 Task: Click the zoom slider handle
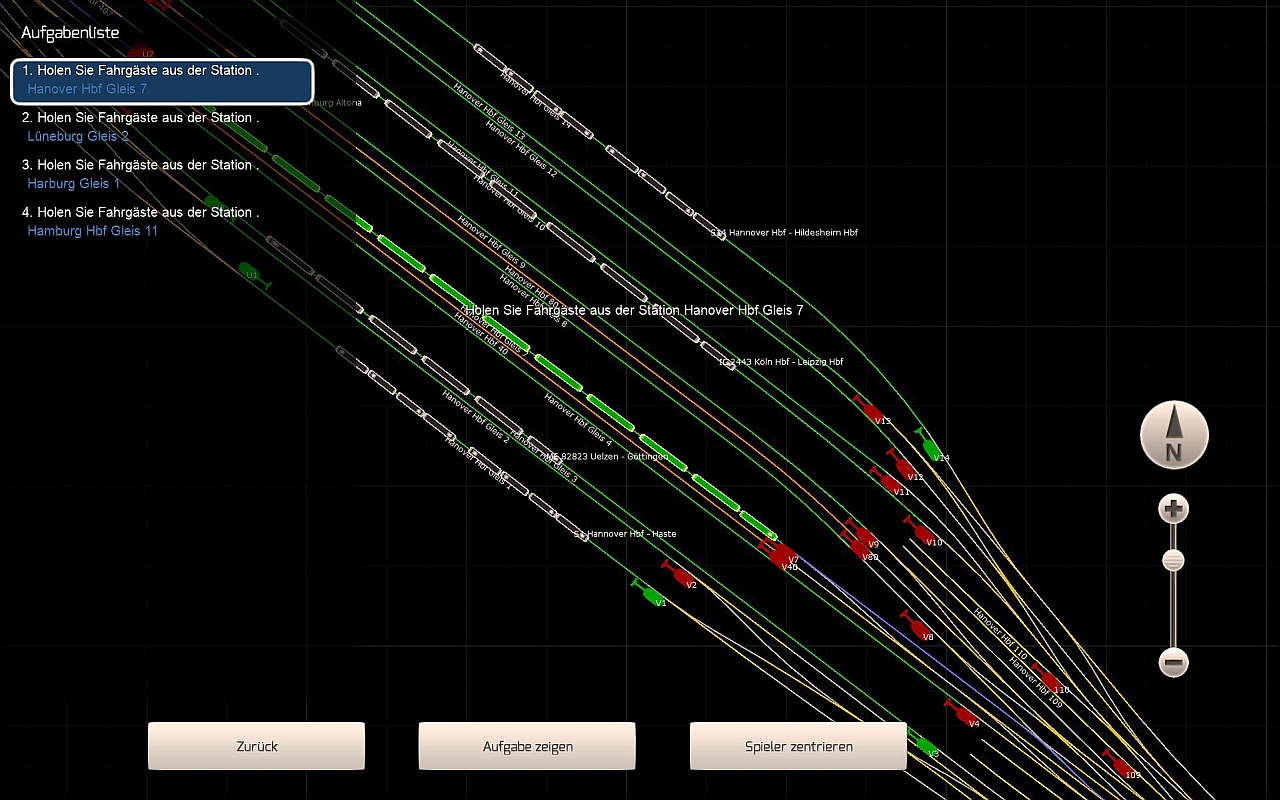1174,561
